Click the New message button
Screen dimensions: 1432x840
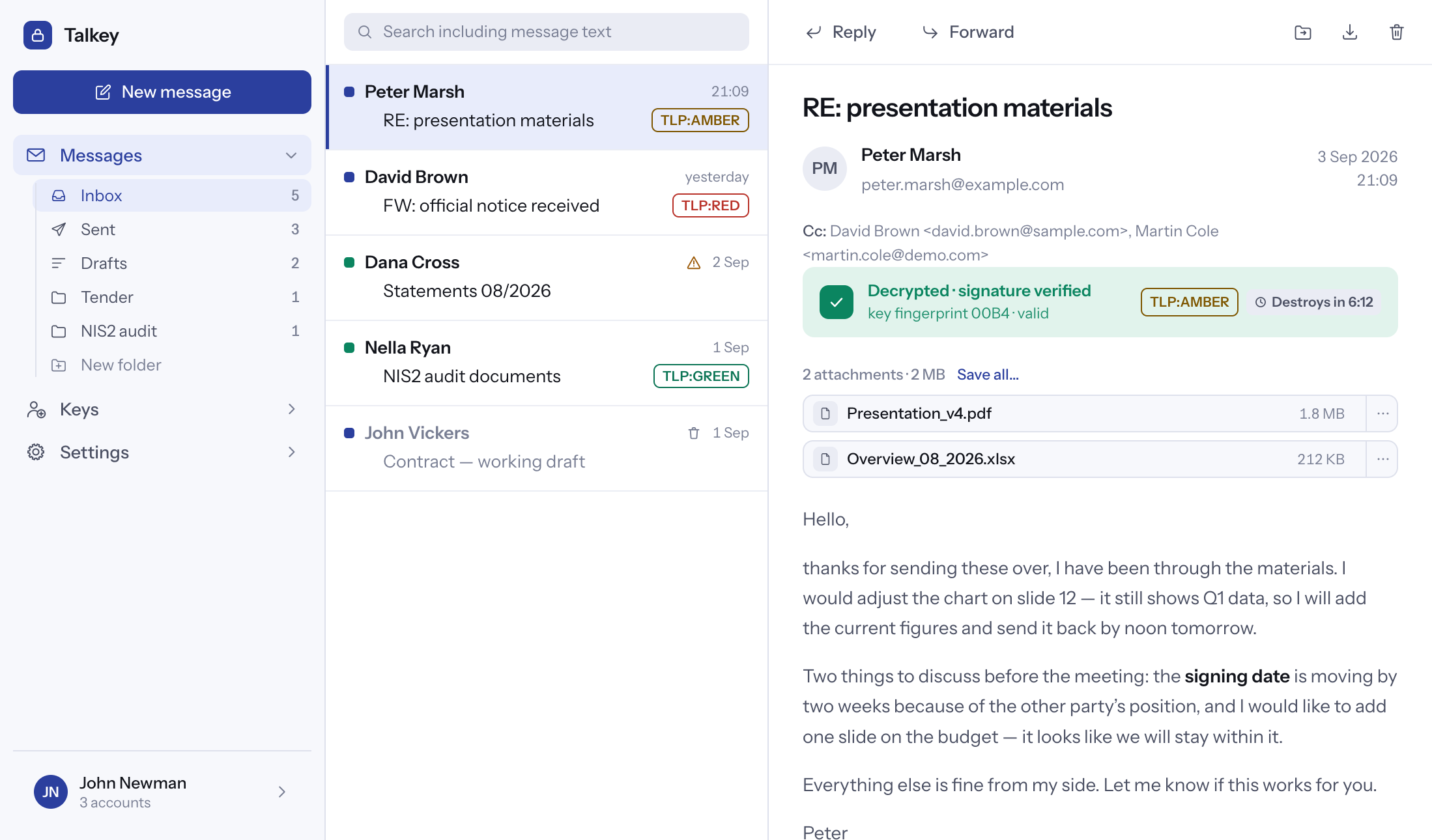(162, 92)
